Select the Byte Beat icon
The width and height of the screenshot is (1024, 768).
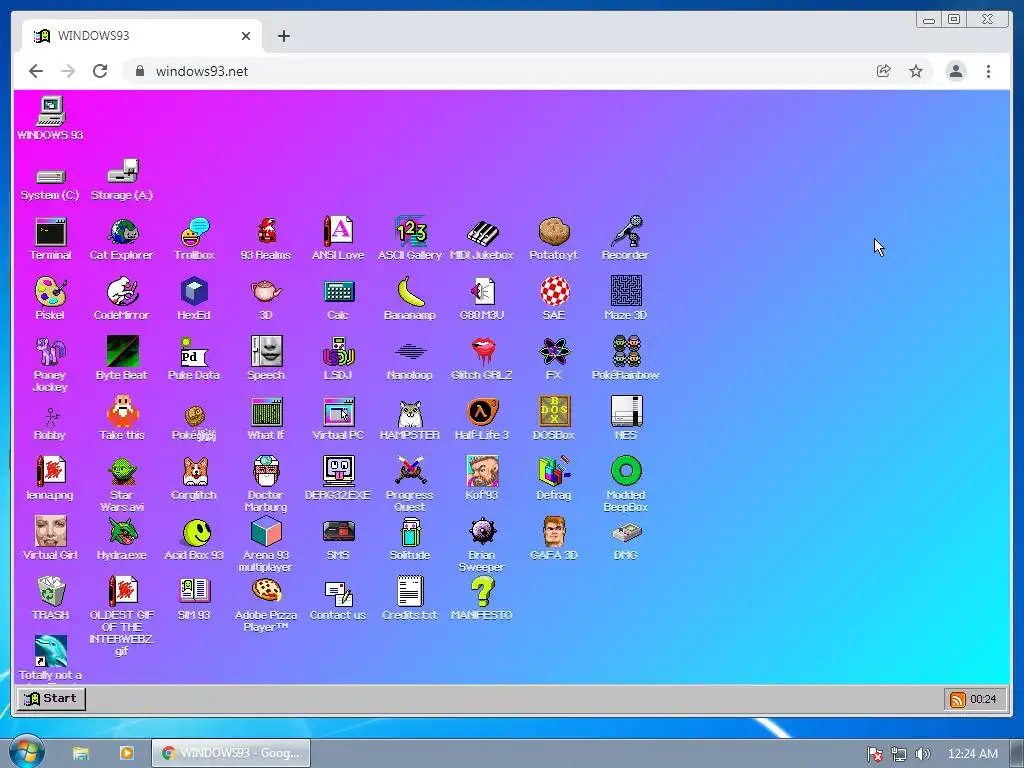pos(122,352)
